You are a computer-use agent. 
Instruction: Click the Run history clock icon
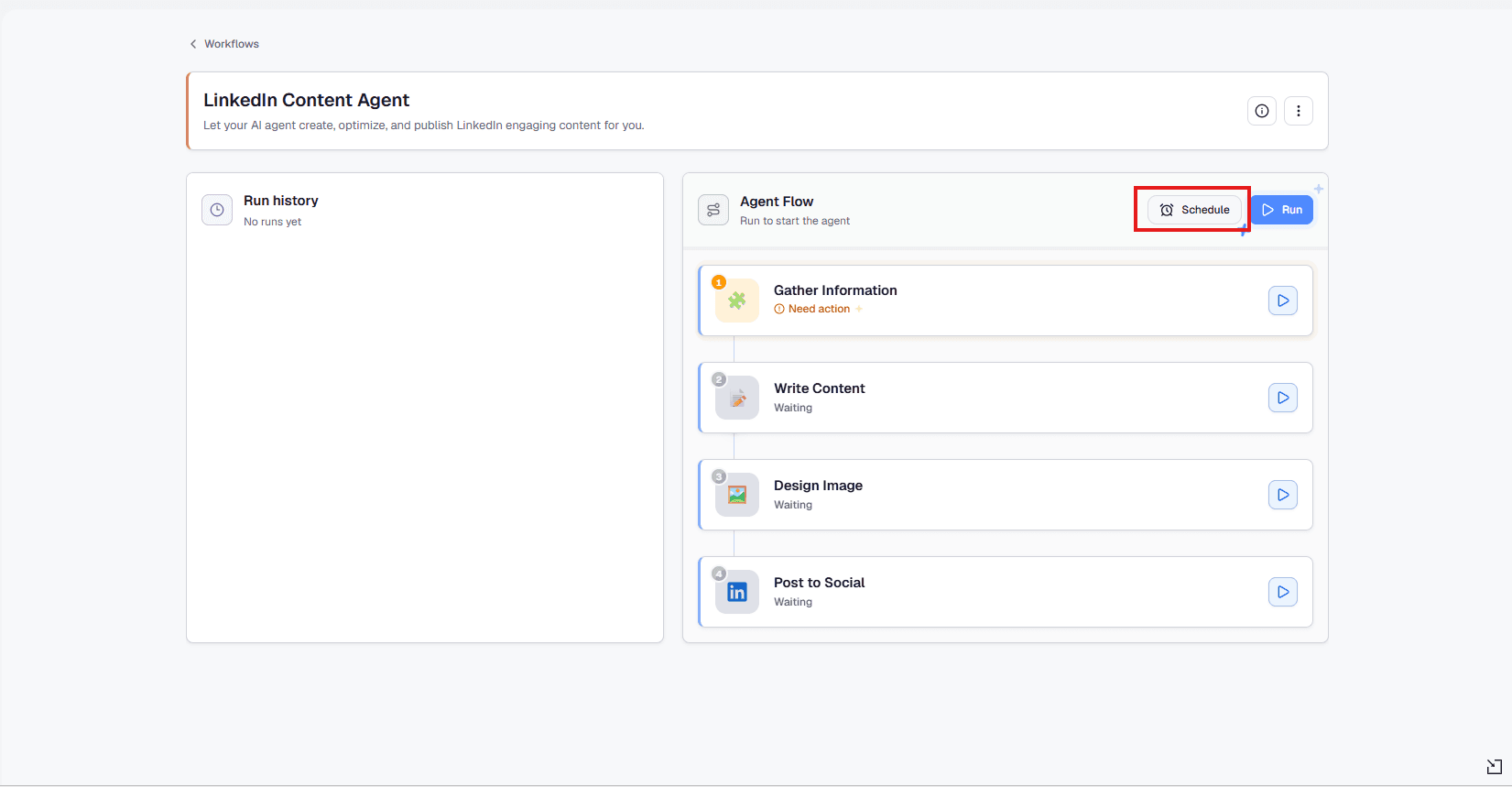tap(217, 210)
